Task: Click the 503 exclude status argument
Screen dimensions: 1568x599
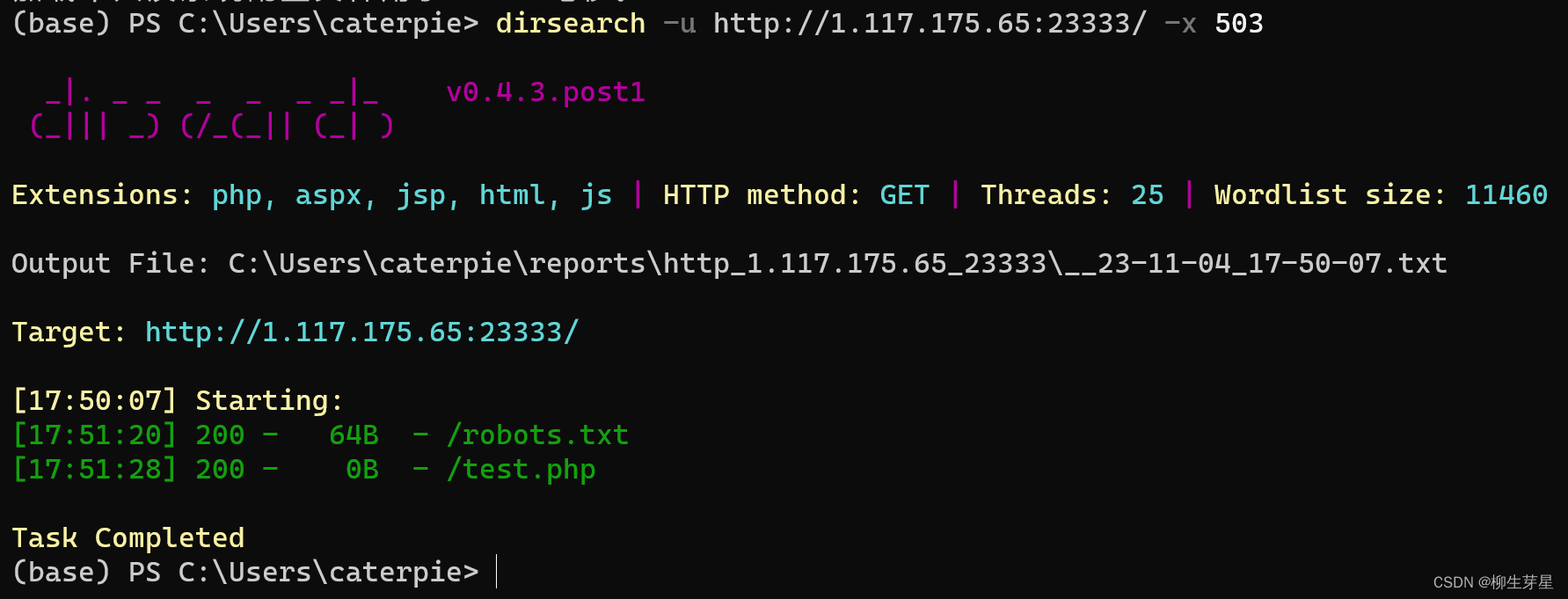Action: pos(1239,24)
